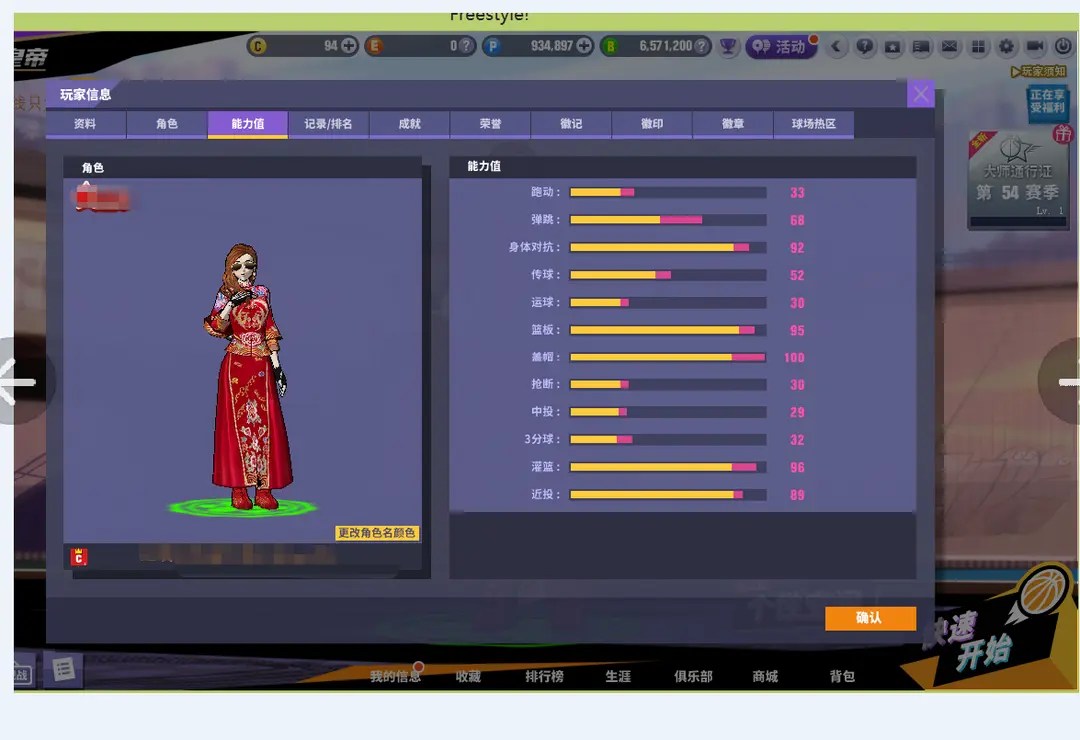This screenshot has height=740, width=1080.
Task: Open the 荣誉 honors tab
Action: [x=490, y=124]
